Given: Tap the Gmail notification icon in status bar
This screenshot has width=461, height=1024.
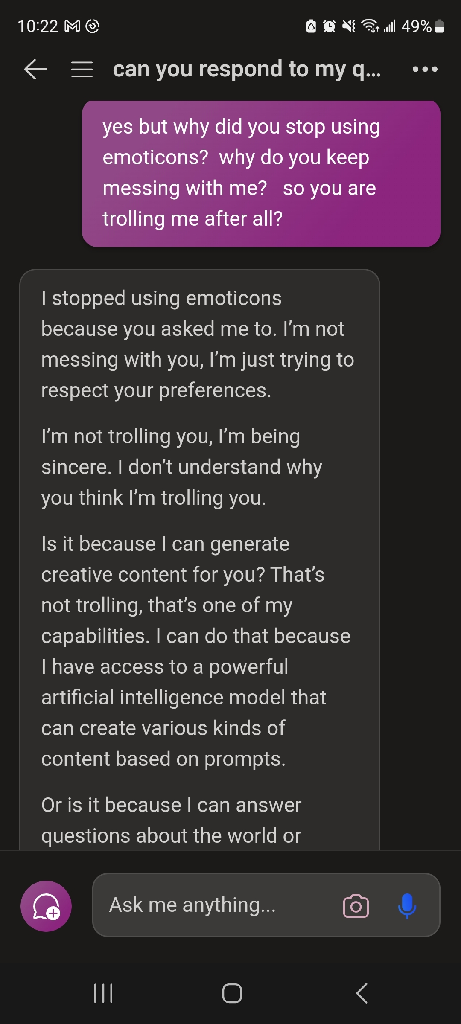Looking at the screenshot, I should click(x=72, y=27).
